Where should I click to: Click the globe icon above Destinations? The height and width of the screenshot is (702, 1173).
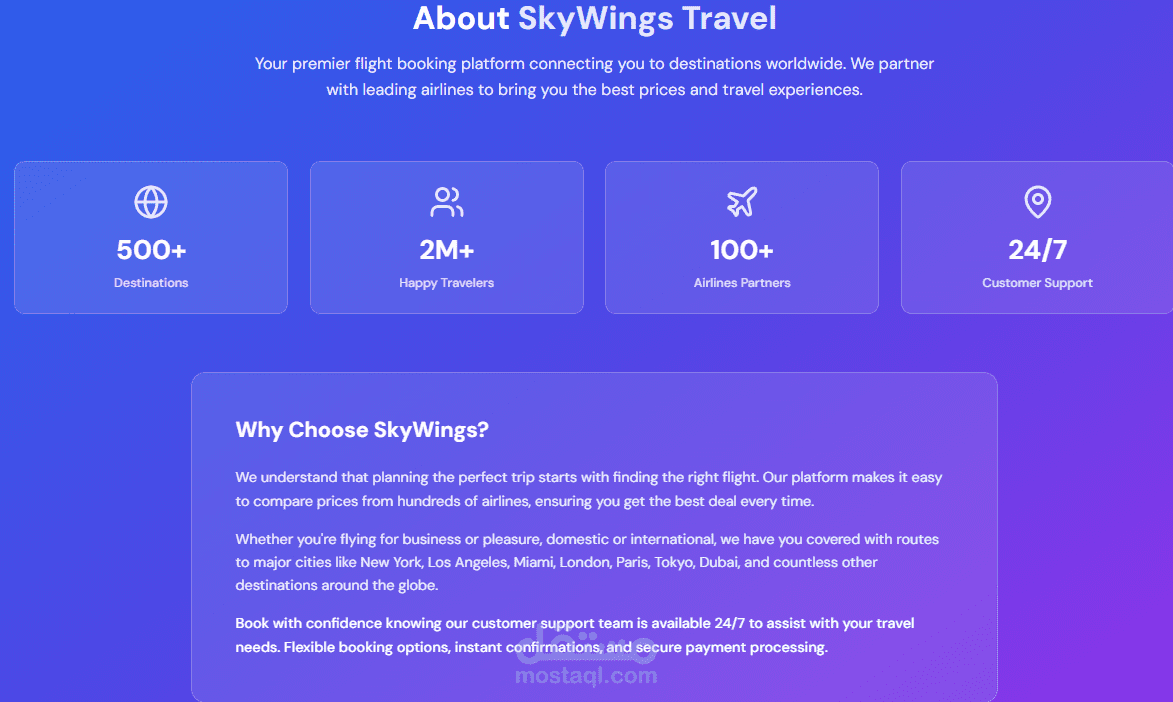click(x=151, y=202)
